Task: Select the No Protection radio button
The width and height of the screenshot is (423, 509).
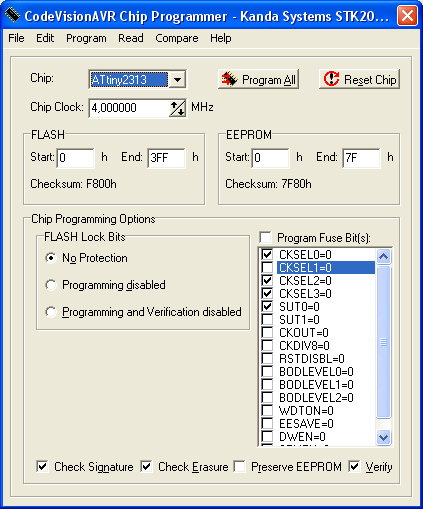Action: point(51,258)
